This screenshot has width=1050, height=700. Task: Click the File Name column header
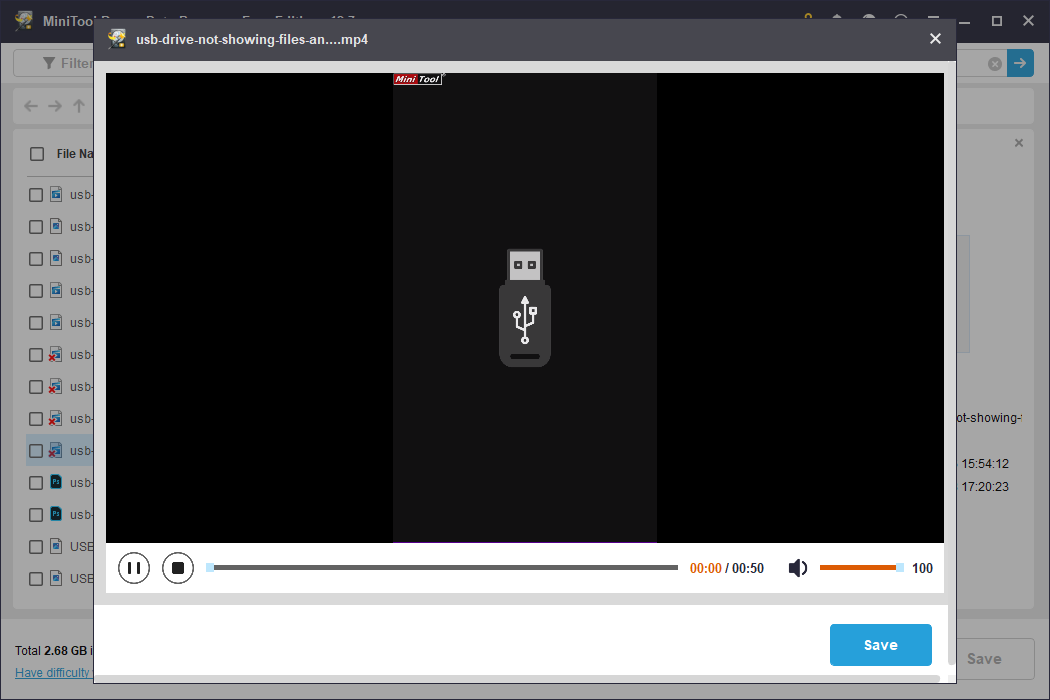tap(75, 154)
